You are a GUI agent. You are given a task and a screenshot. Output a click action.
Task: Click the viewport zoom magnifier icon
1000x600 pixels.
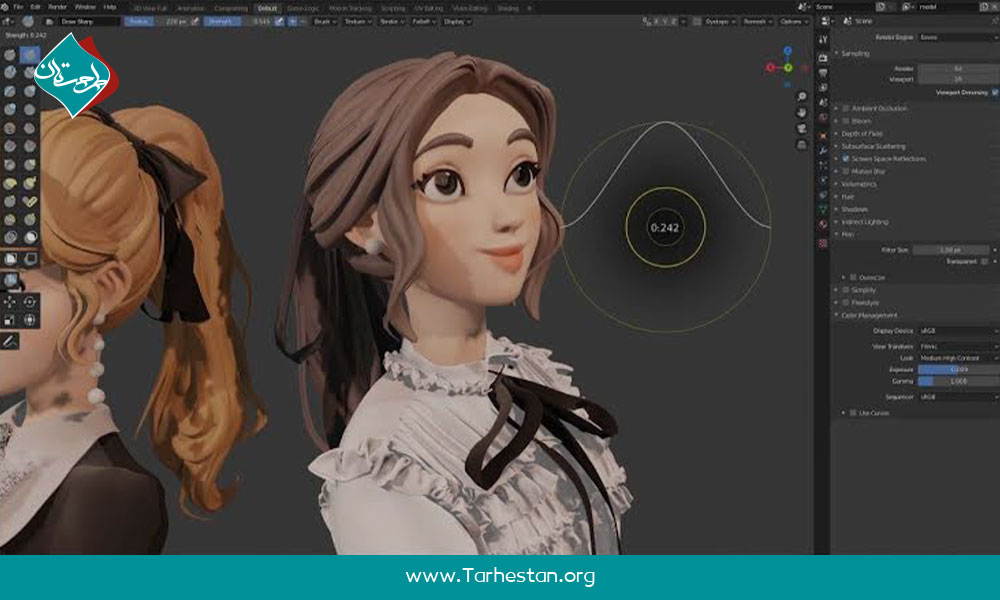click(x=802, y=96)
